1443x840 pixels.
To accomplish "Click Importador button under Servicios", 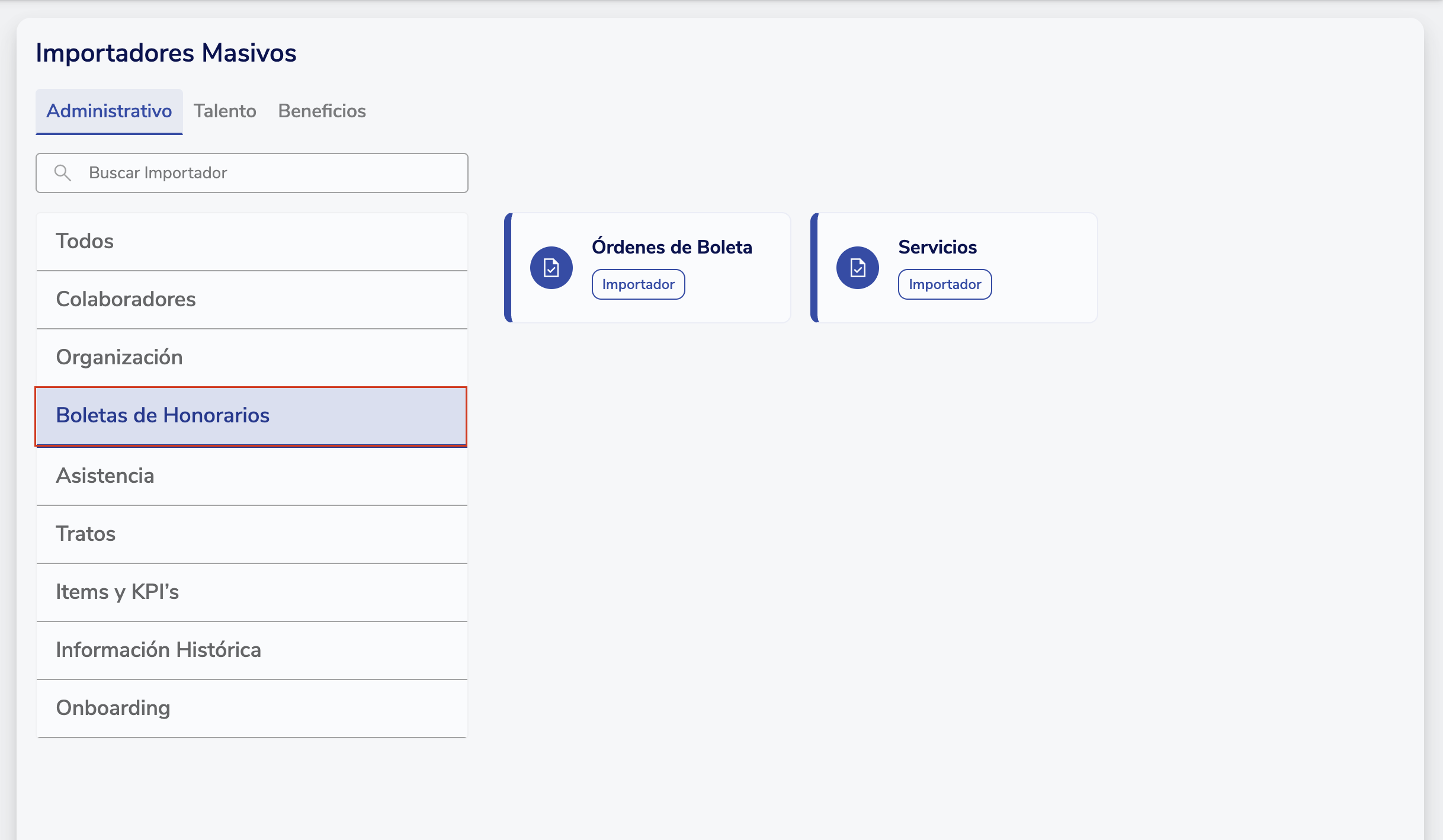I will (x=944, y=284).
